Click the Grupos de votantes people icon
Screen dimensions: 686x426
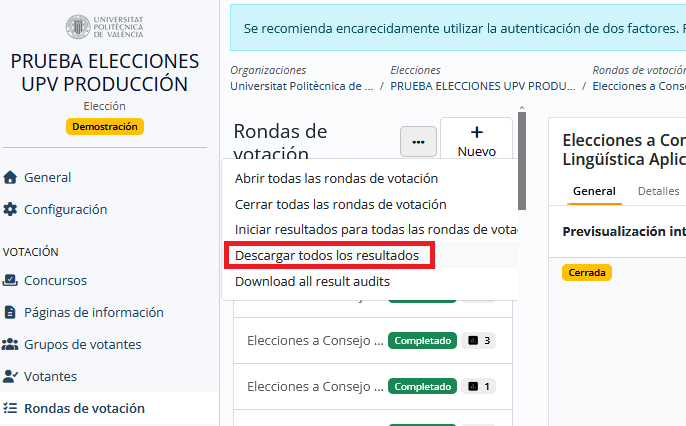(10, 344)
